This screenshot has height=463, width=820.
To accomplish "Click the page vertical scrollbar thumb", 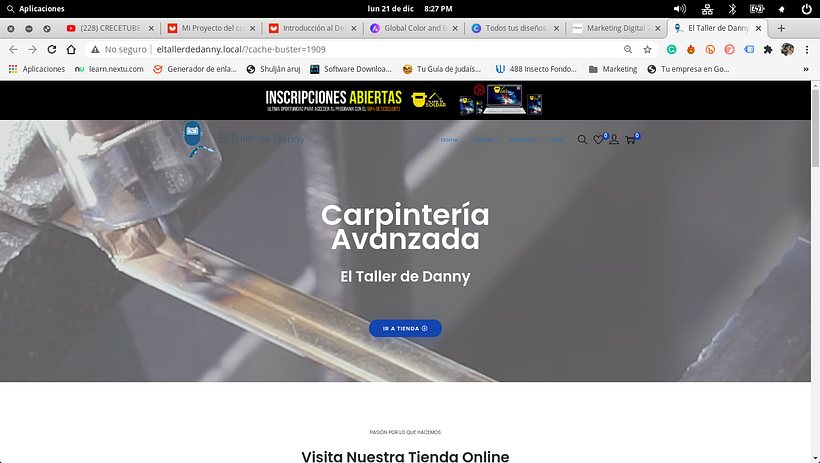I will coord(815,128).
